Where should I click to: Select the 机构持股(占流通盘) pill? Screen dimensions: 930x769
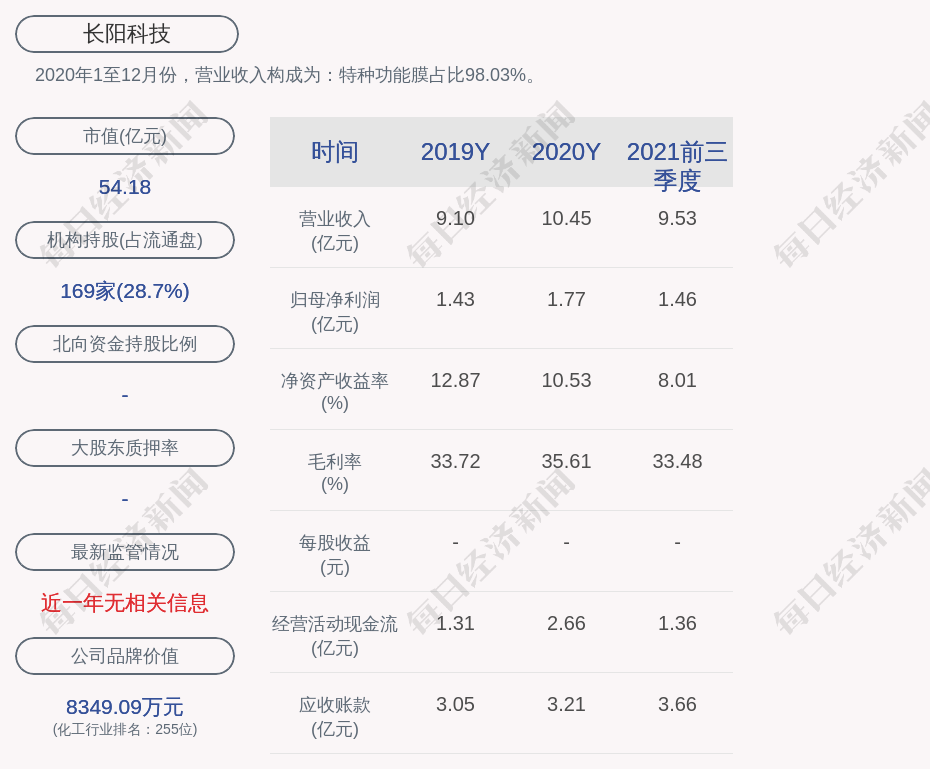125,240
